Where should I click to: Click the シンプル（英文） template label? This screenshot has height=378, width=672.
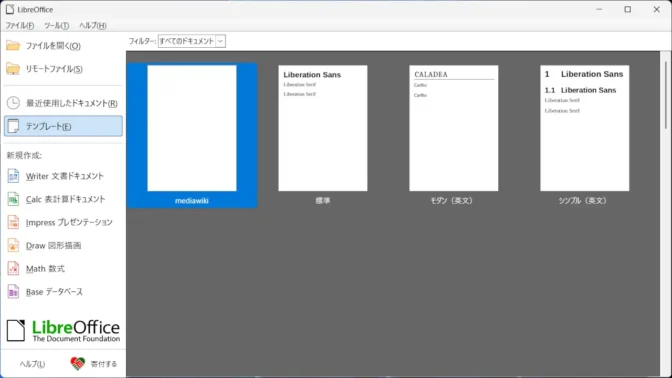pyautogui.click(x=582, y=201)
